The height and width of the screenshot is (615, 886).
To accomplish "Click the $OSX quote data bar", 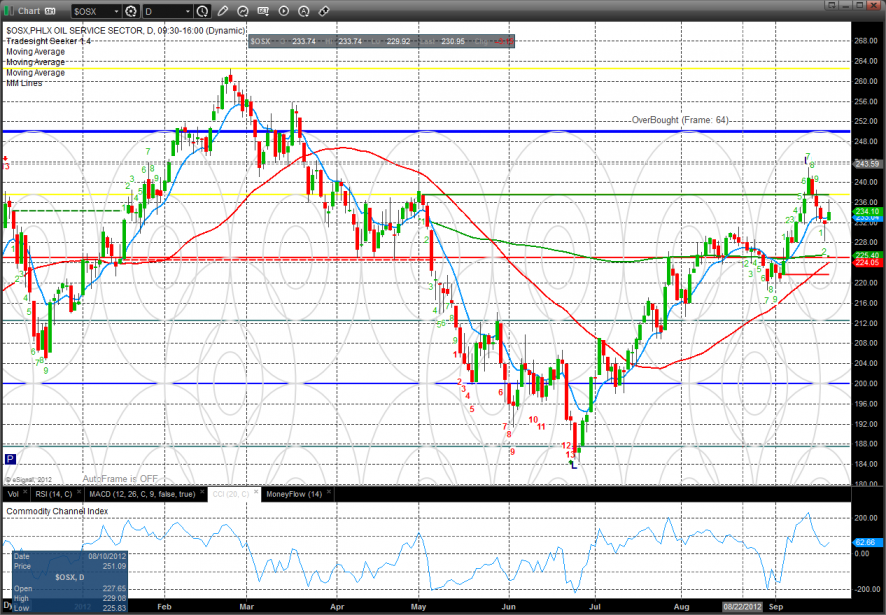I will 381,41.
